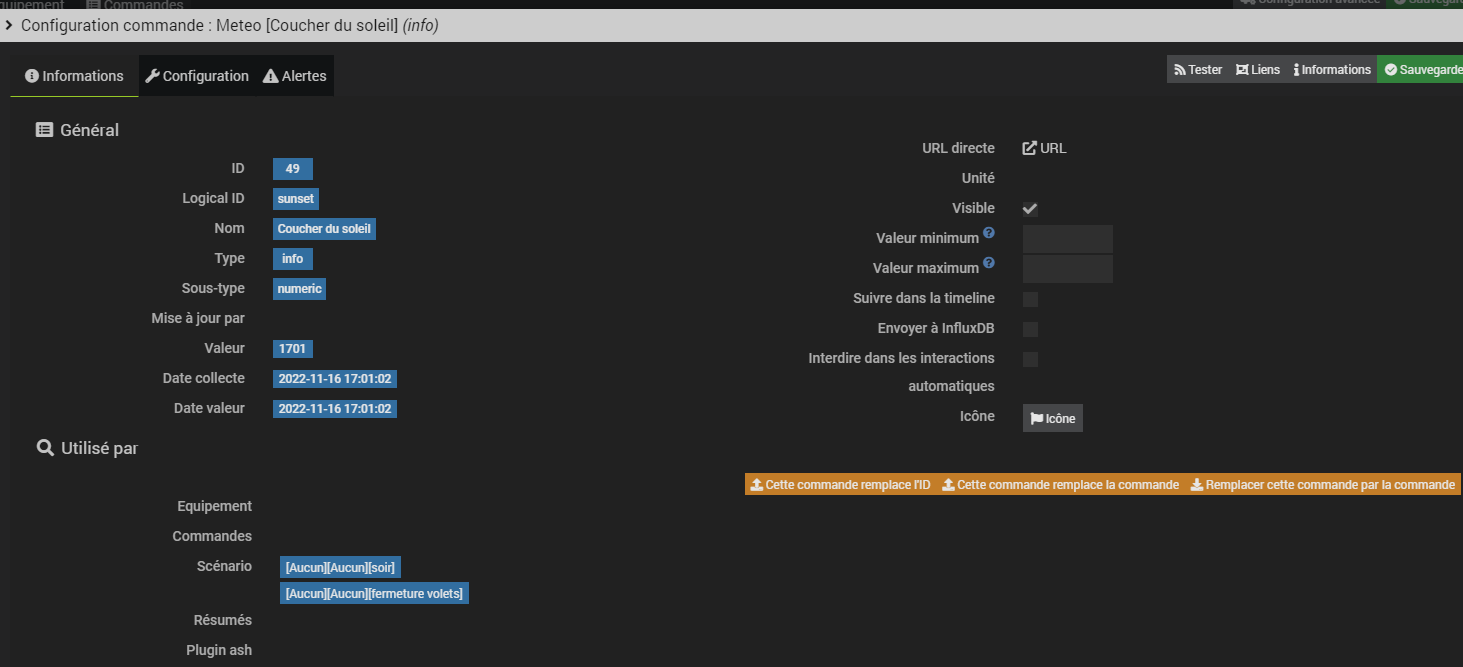1463x667 pixels.
Task: Open scenario [Aucun][Aucun][soir]
Action: click(340, 568)
